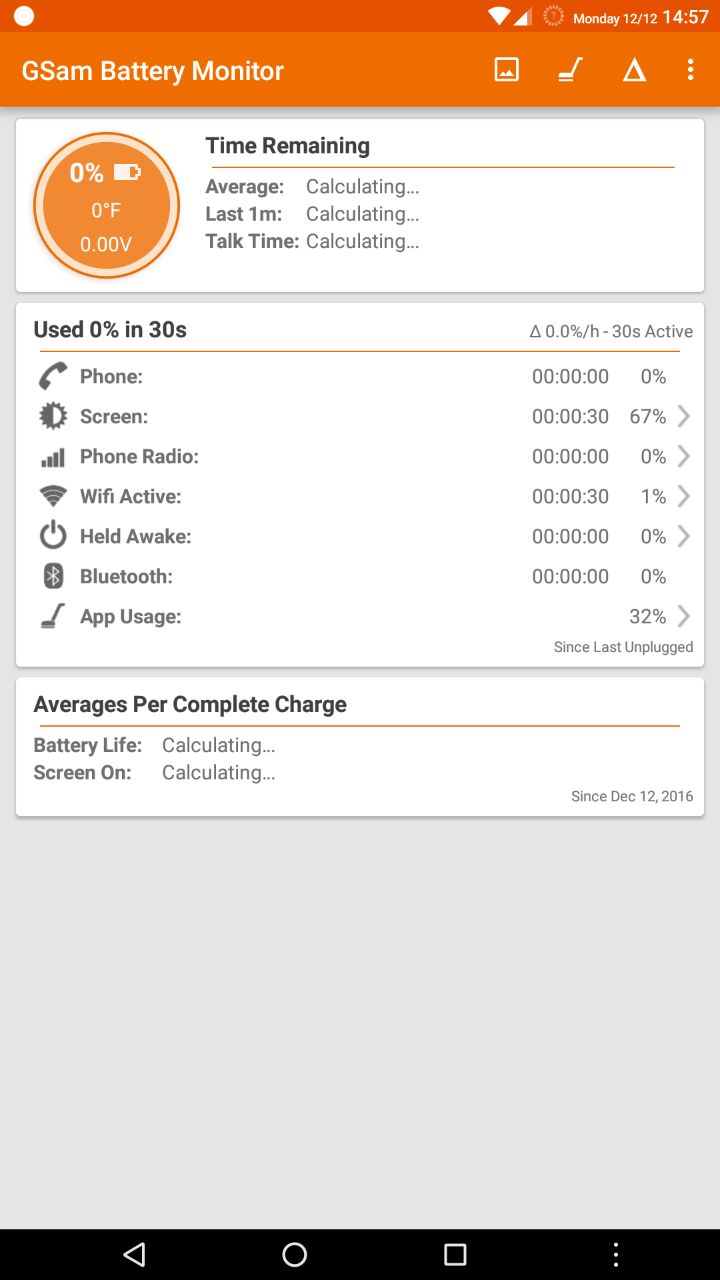Tap the Held Awake power icon
Screen dimensions: 720x1280
pyautogui.click(x=53, y=536)
